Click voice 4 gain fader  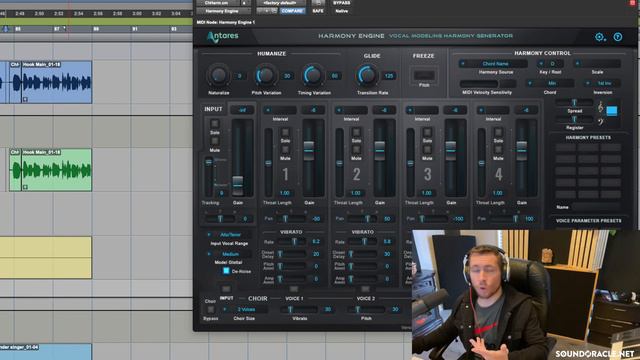coord(522,150)
